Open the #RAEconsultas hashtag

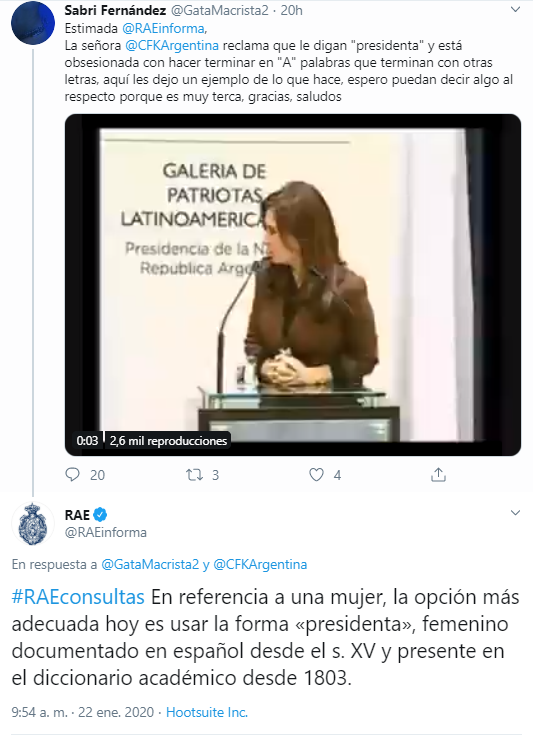pos(78,597)
